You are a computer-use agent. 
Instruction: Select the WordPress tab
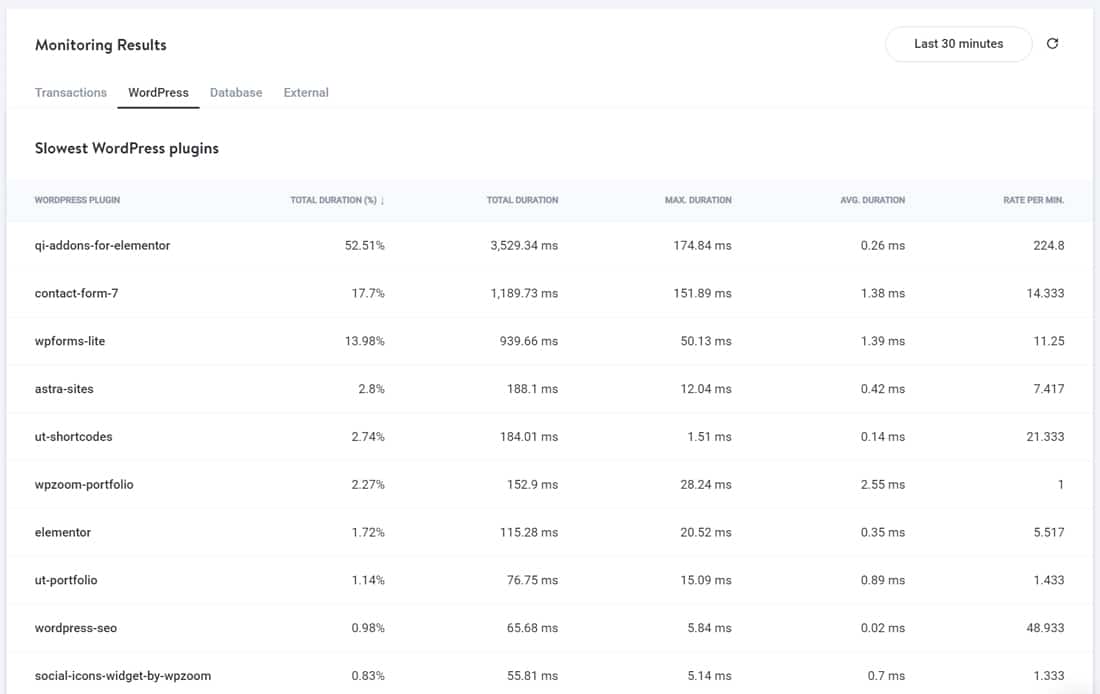pos(158,92)
